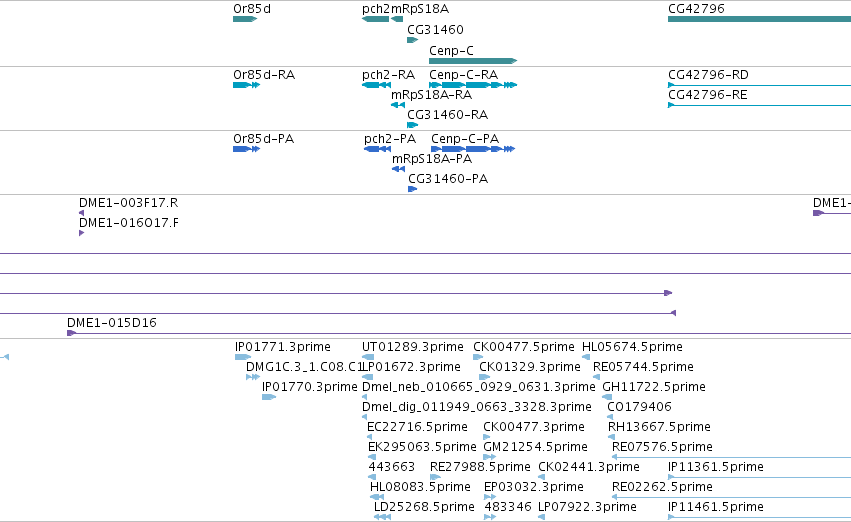Open the GH11722.5prime EST label
The width and height of the screenshot is (851, 522).
click(x=654, y=386)
